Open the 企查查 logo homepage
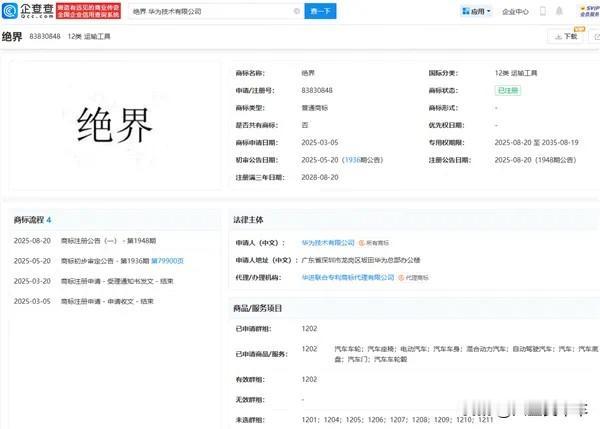The width and height of the screenshot is (600, 429). pos(28,11)
